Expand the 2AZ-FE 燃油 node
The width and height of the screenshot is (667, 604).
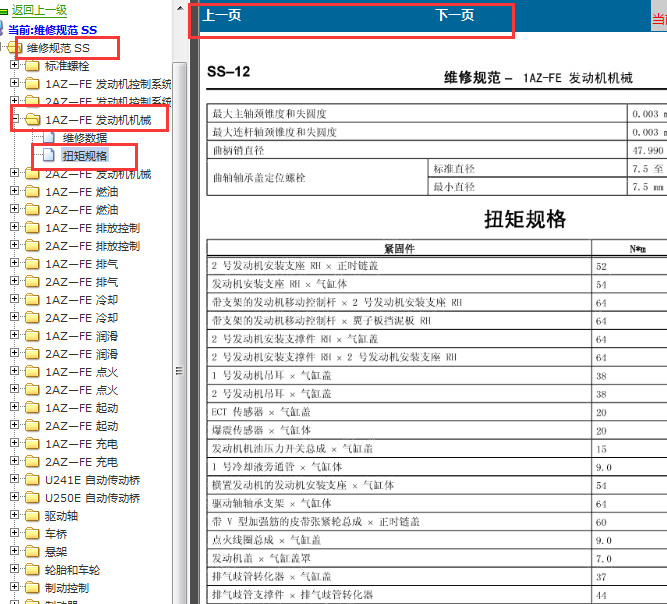pyautogui.click(x=14, y=208)
